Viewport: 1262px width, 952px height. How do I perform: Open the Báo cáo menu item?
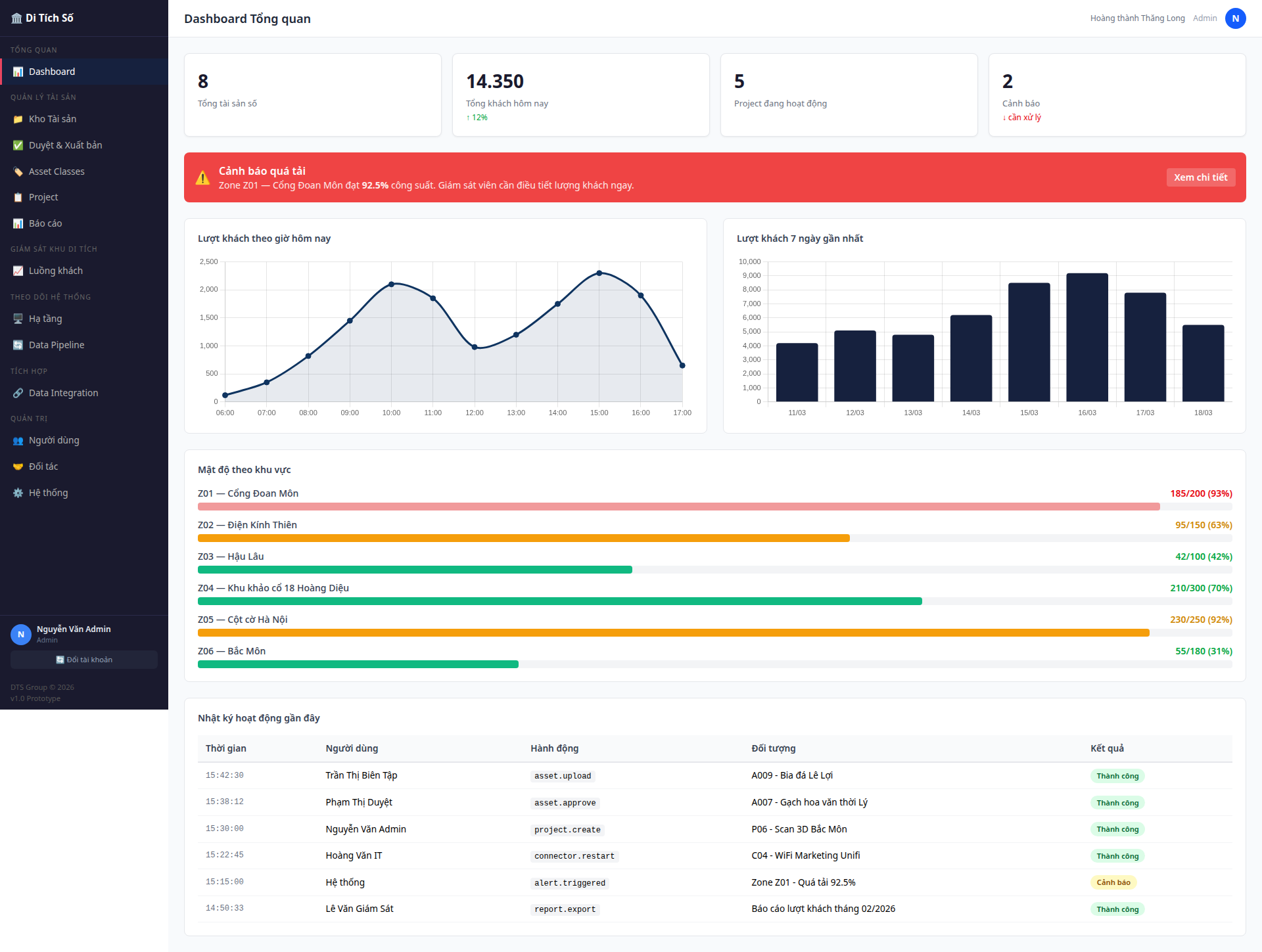[x=45, y=223]
